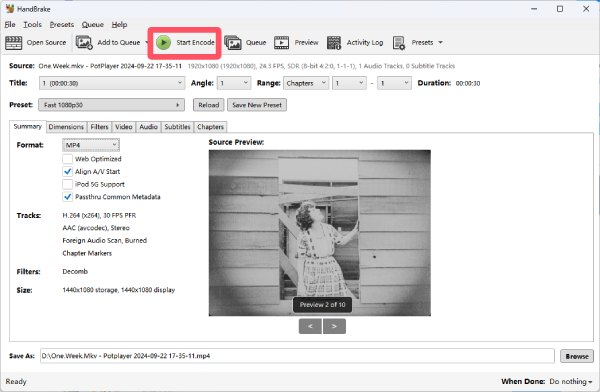Minimize the HandBrake window
Viewport: 600px width, 392px height.
point(534,8)
